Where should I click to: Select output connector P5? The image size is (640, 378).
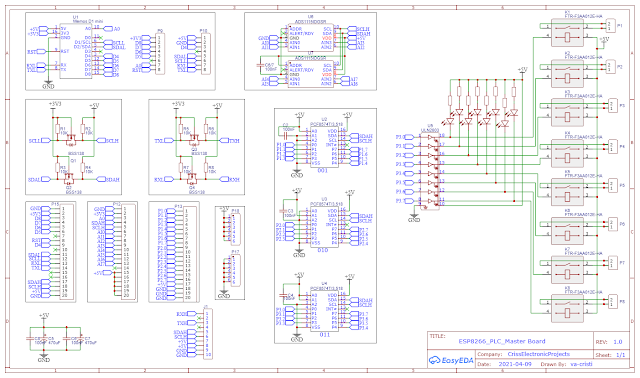pos(612,185)
